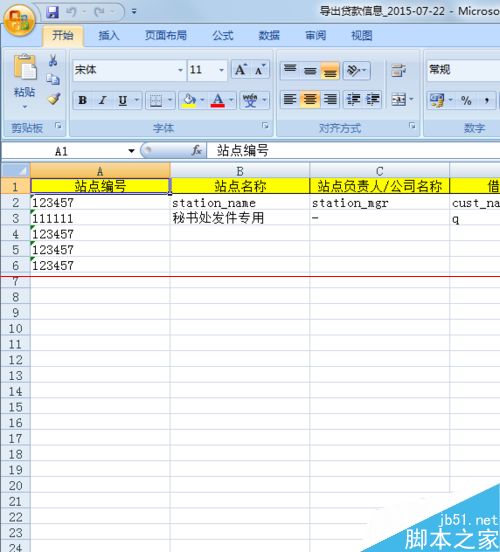Expand the name box dropdown arrow

click(x=131, y=151)
